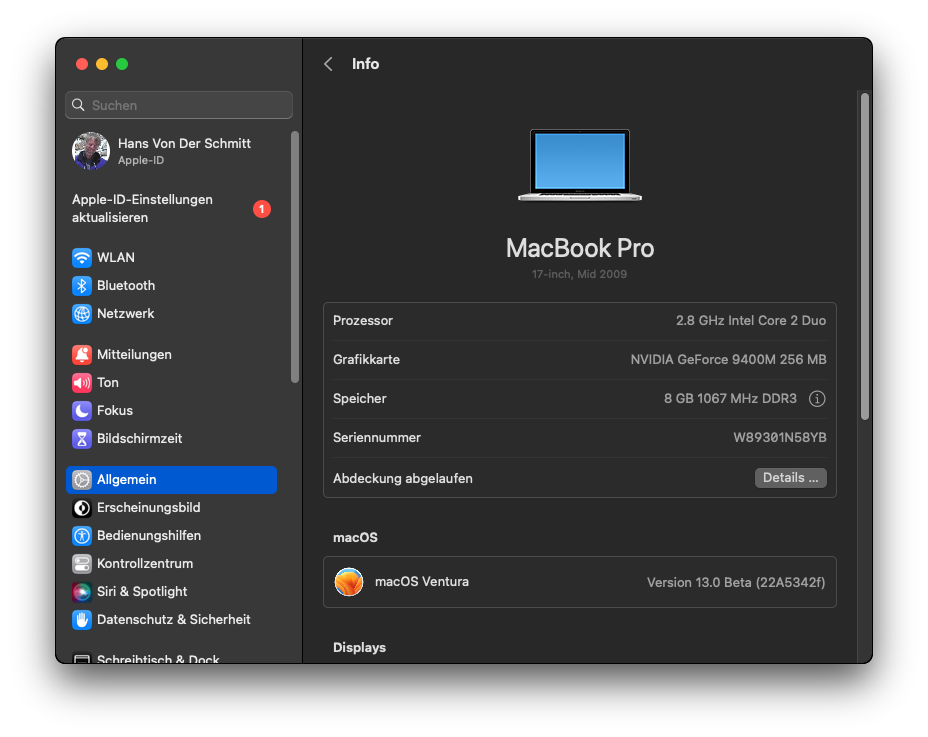Click the Mitteilungen bell icon
The width and height of the screenshot is (928, 737).
pos(82,355)
